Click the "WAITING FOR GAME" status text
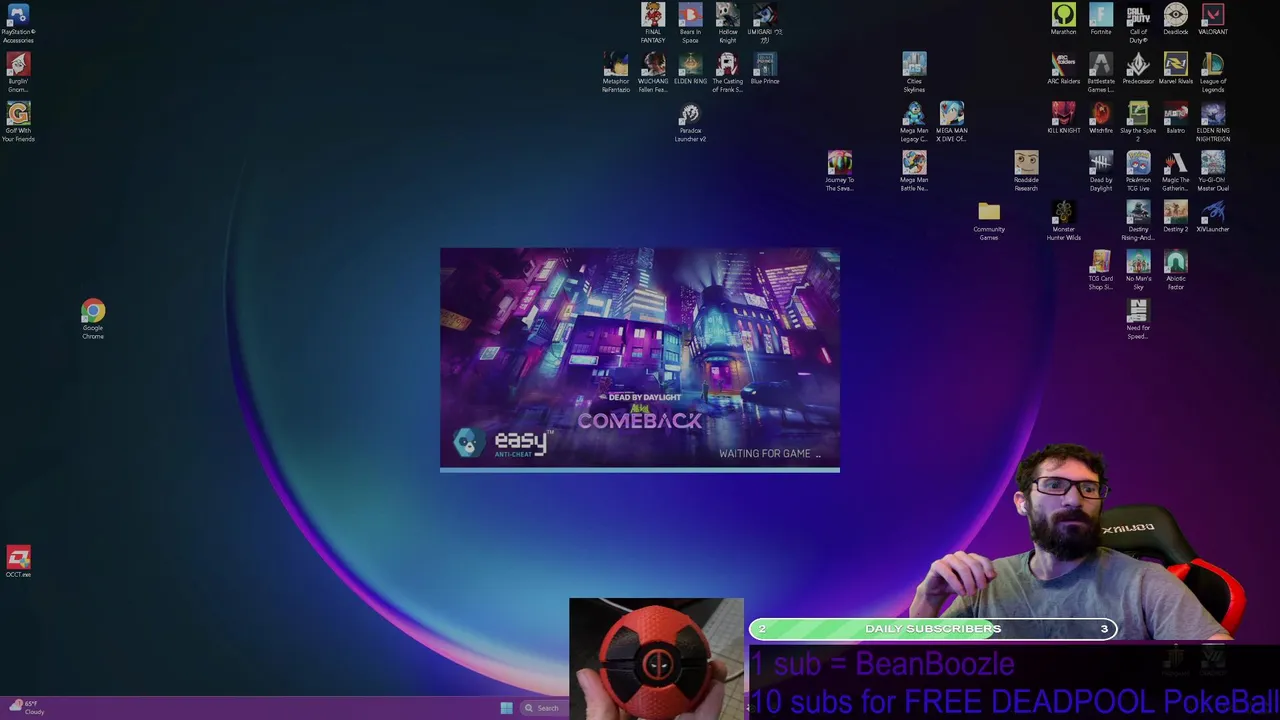 coord(769,454)
